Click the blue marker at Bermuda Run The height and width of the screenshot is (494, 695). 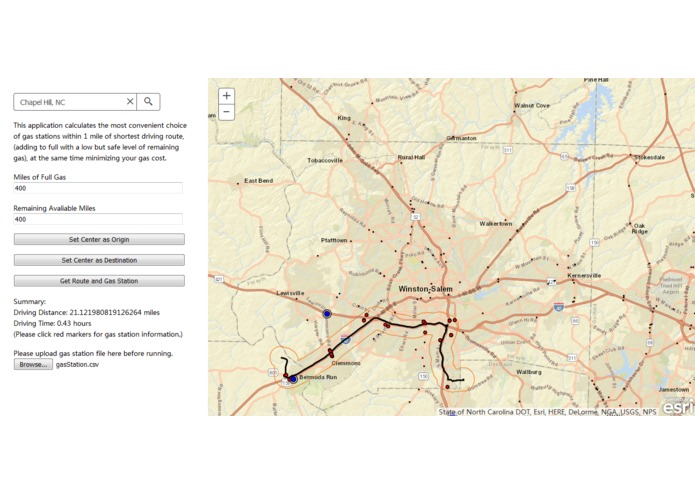293,379
